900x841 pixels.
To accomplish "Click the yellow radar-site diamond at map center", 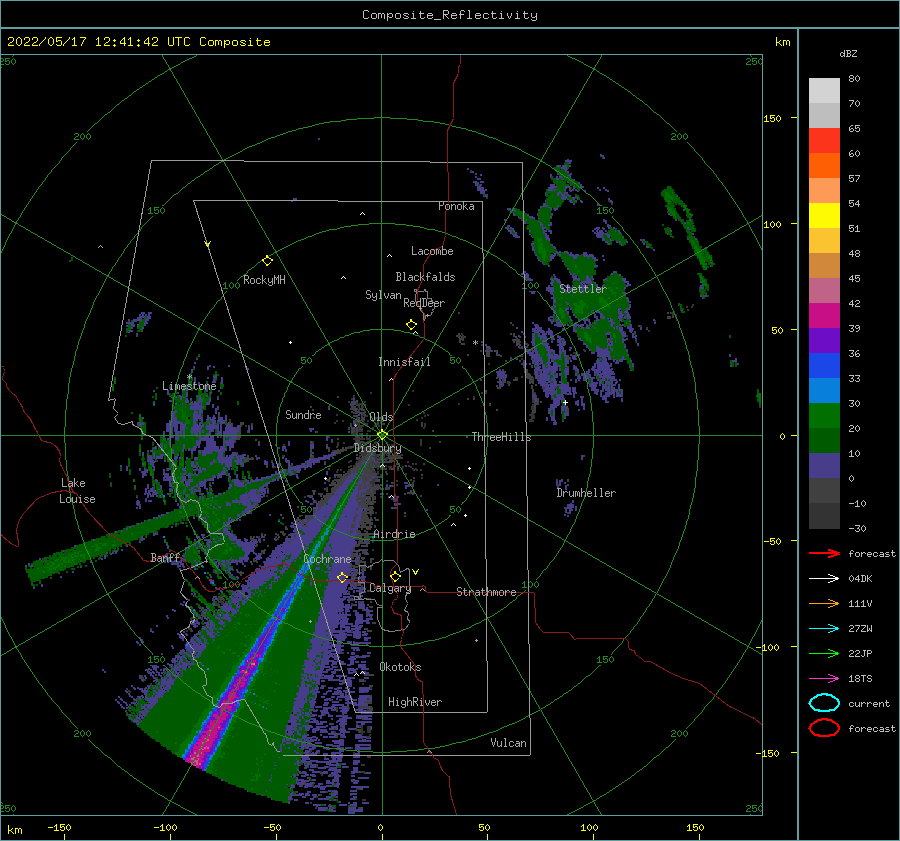I will (382, 435).
